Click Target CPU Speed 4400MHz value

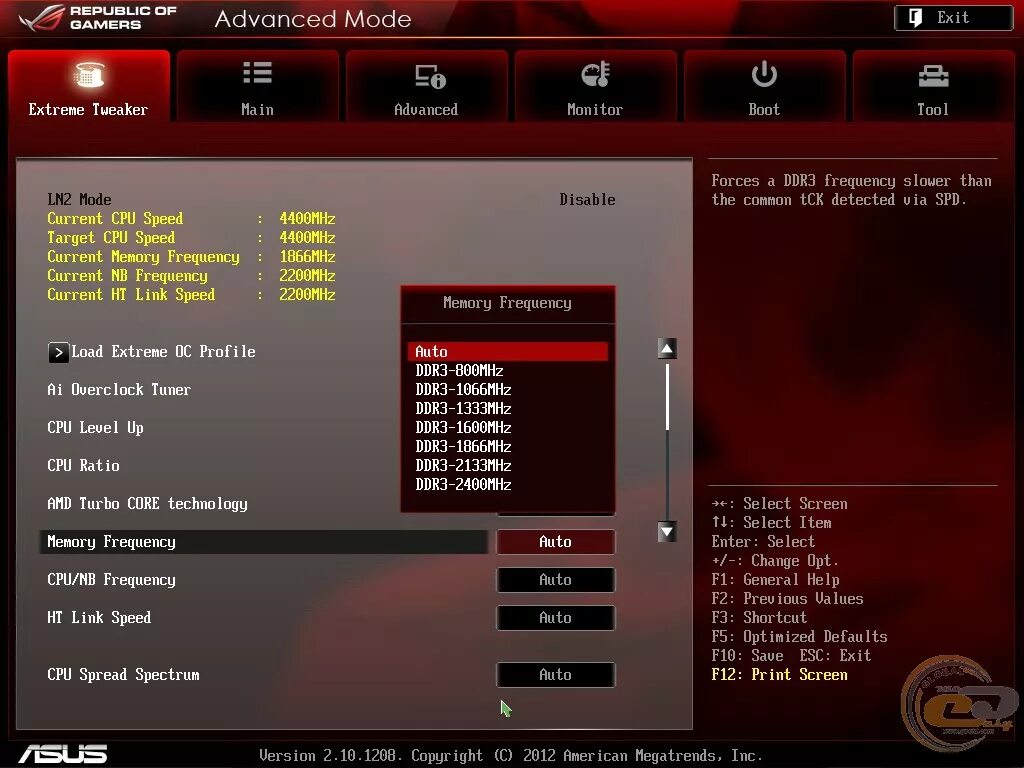pos(307,237)
